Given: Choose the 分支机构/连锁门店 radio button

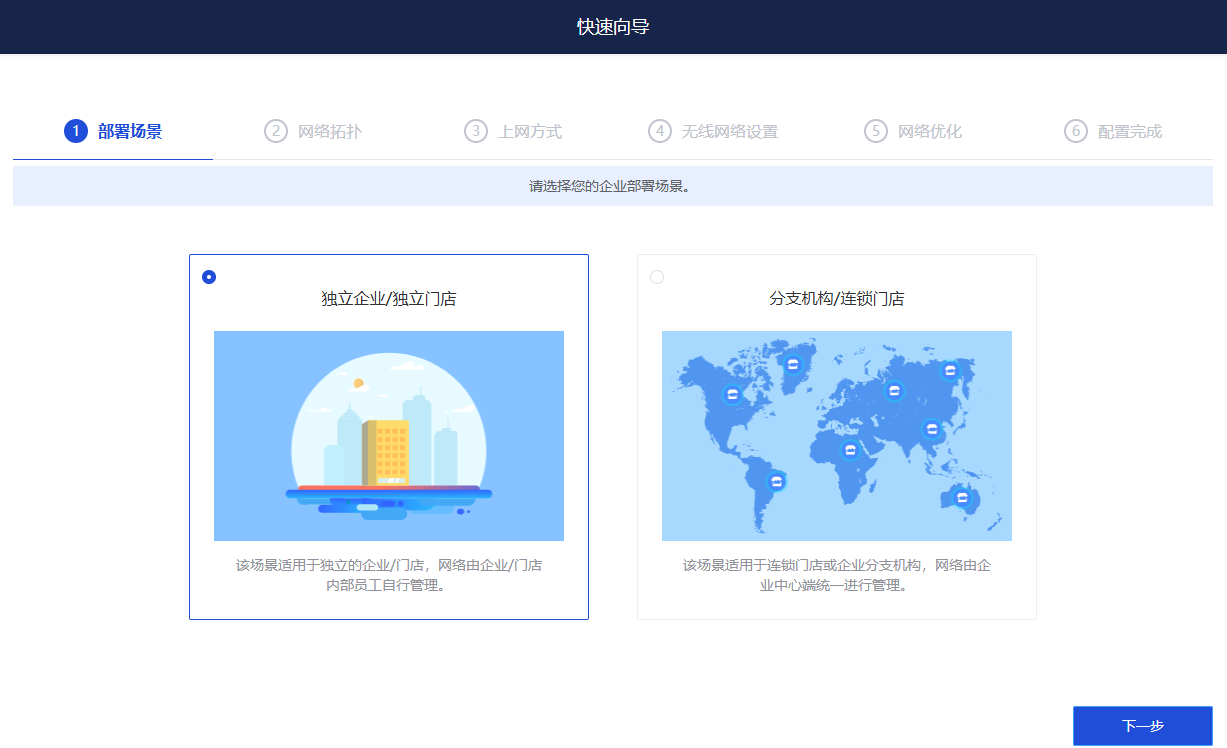Looking at the screenshot, I should [657, 277].
